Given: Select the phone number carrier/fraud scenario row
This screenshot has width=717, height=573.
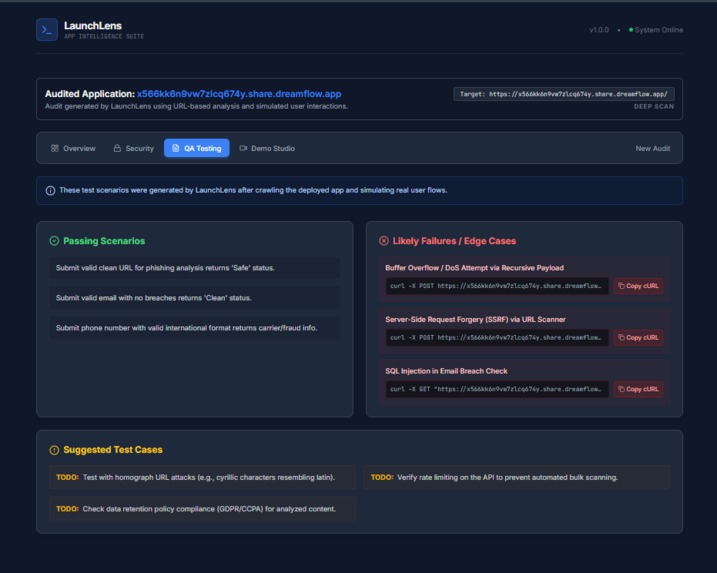Looking at the screenshot, I should [194, 328].
